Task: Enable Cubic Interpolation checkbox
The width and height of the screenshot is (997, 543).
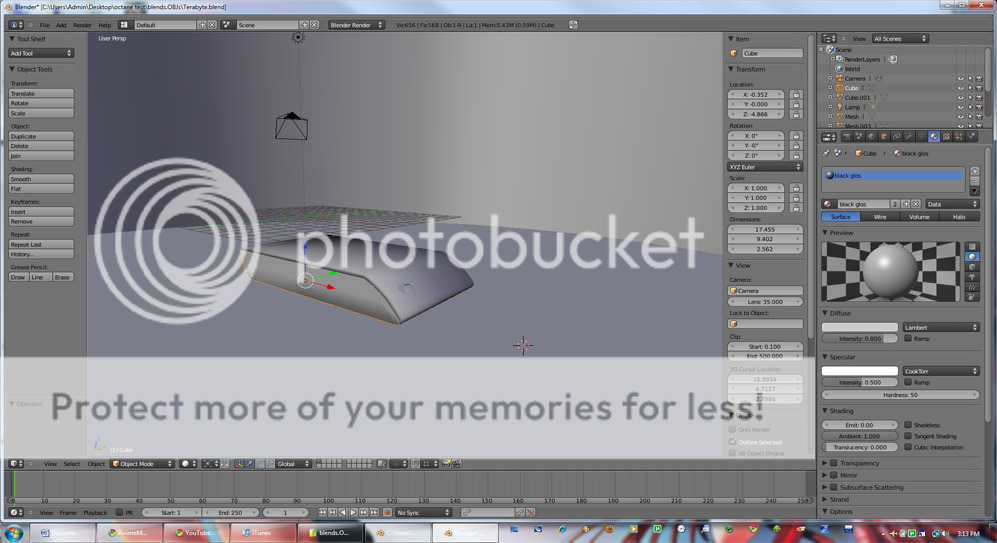Action: pyautogui.click(x=908, y=447)
